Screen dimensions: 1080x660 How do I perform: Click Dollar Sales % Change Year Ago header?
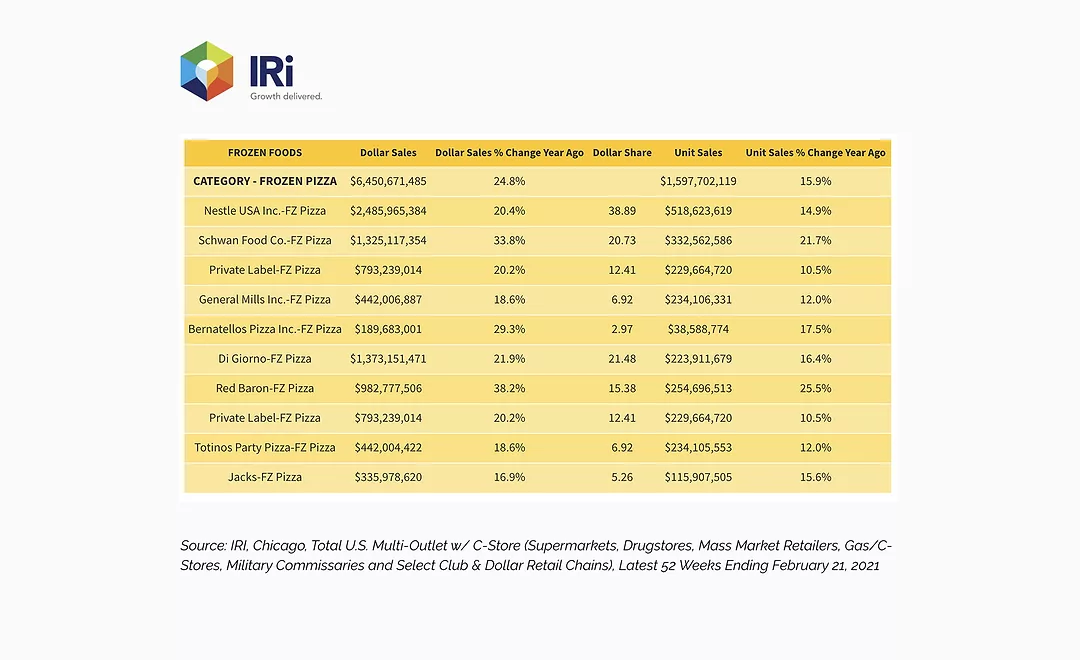[509, 153]
